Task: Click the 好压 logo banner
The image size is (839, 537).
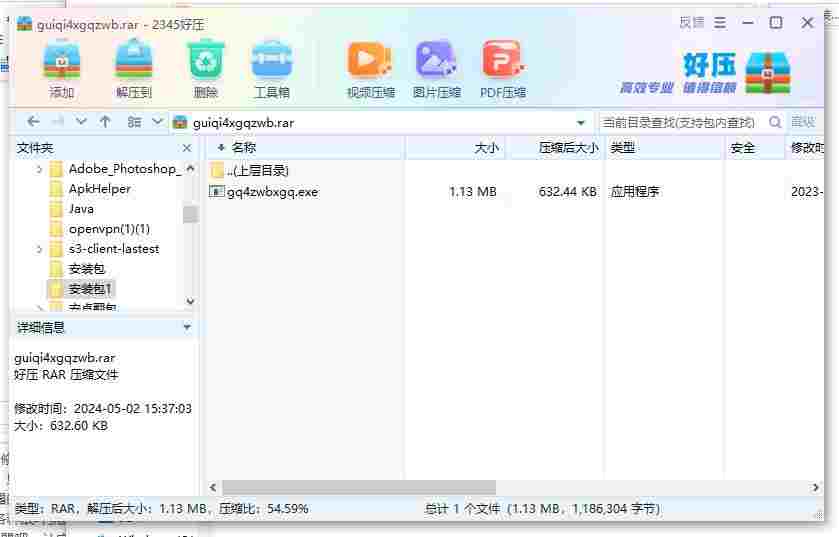Action: click(705, 73)
